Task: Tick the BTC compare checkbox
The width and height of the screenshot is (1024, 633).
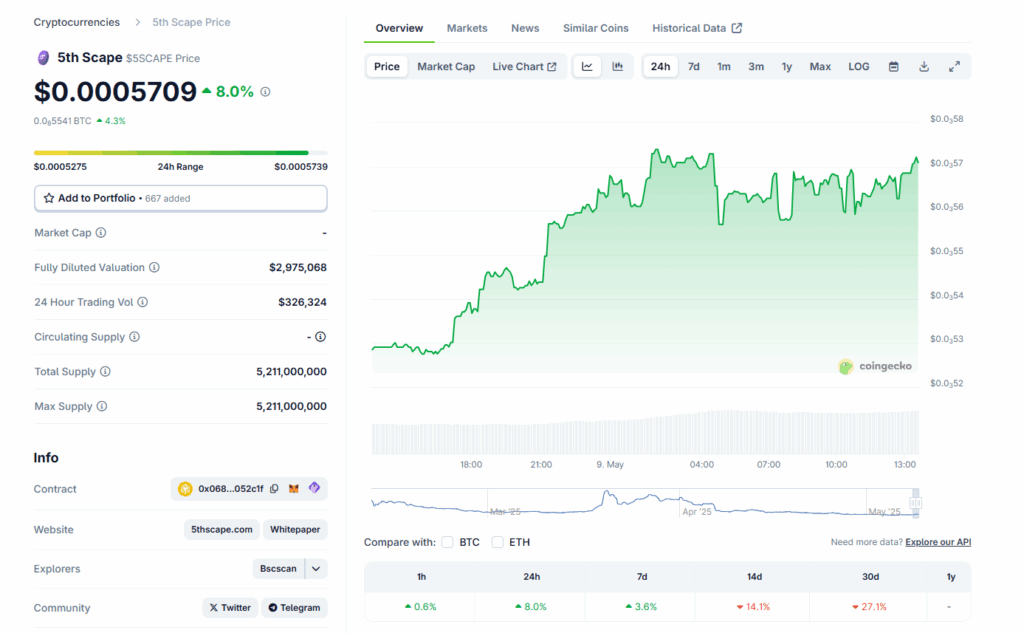Action: 447,542
